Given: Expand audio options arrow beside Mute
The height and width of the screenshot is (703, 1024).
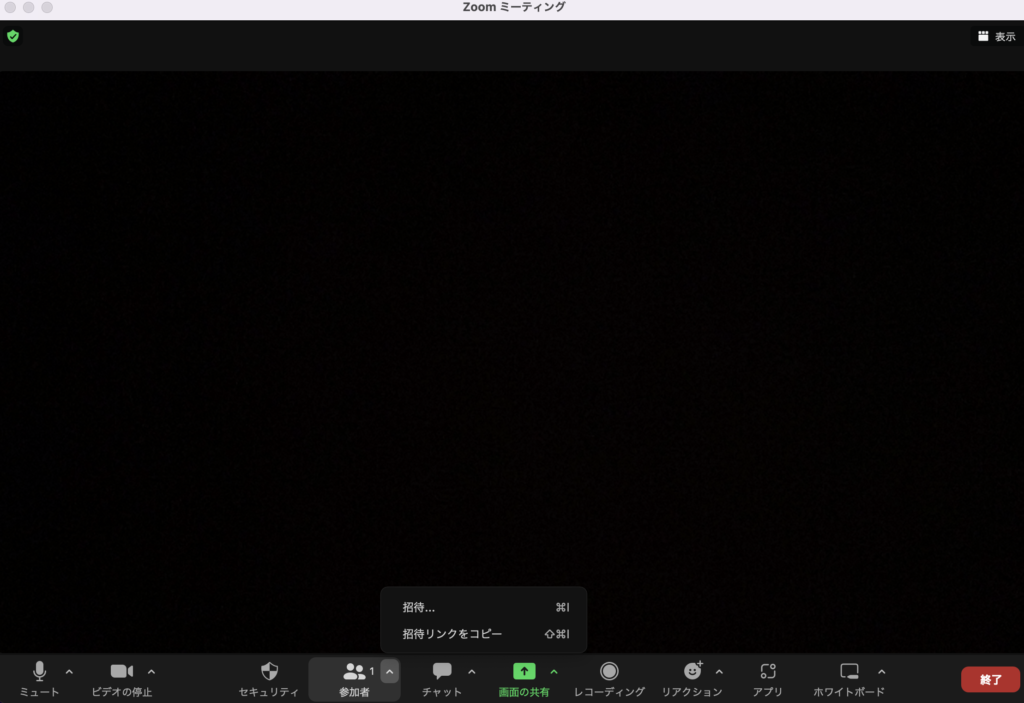Looking at the screenshot, I should (x=69, y=672).
